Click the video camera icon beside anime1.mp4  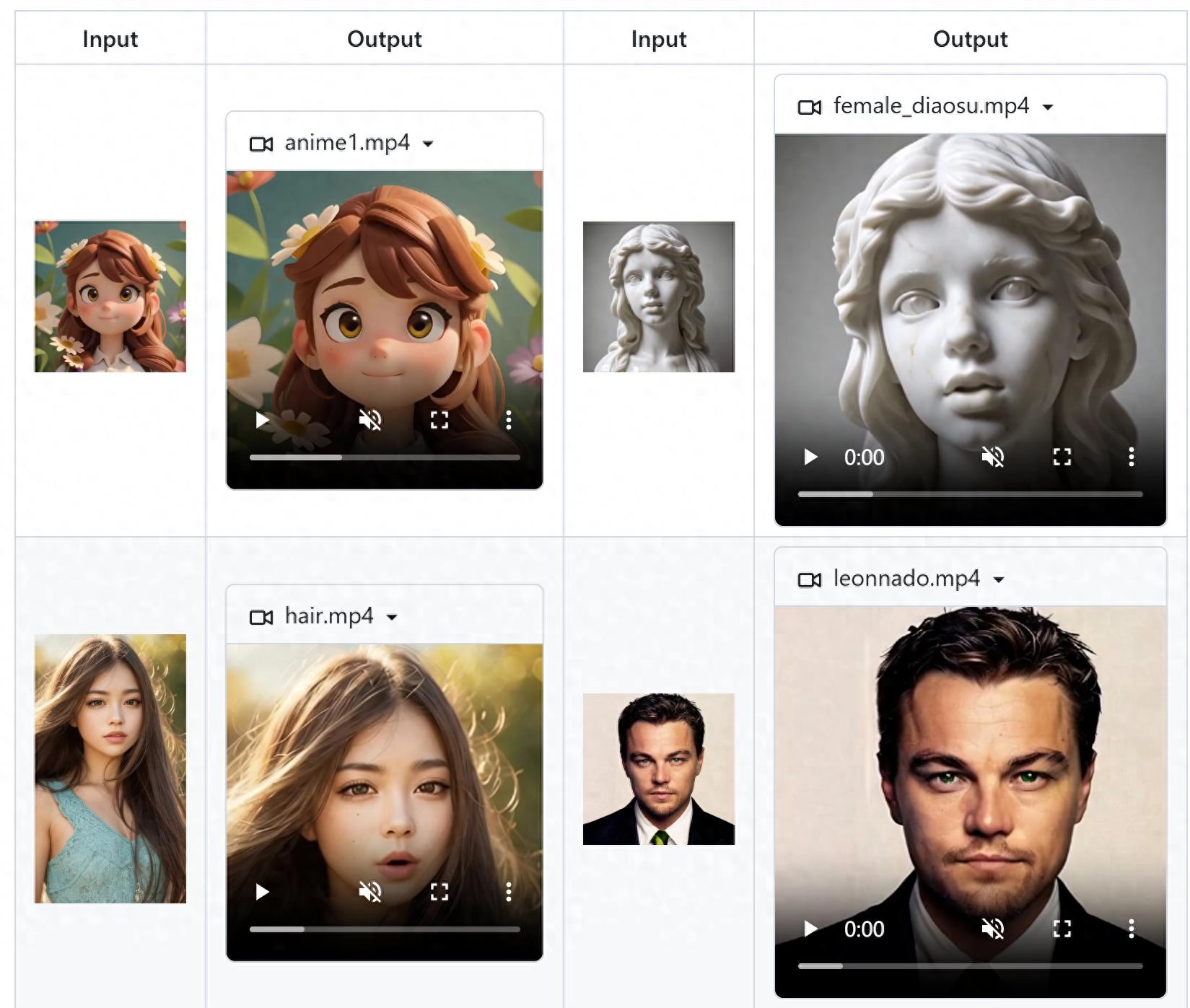261,144
